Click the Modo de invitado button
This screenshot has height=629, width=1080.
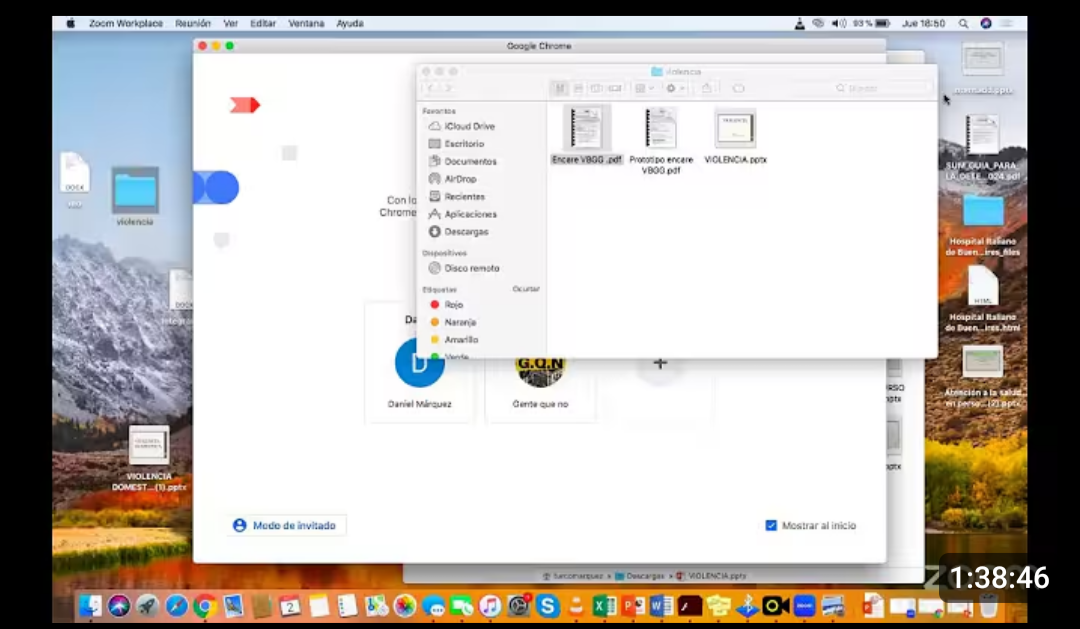[x=287, y=526]
